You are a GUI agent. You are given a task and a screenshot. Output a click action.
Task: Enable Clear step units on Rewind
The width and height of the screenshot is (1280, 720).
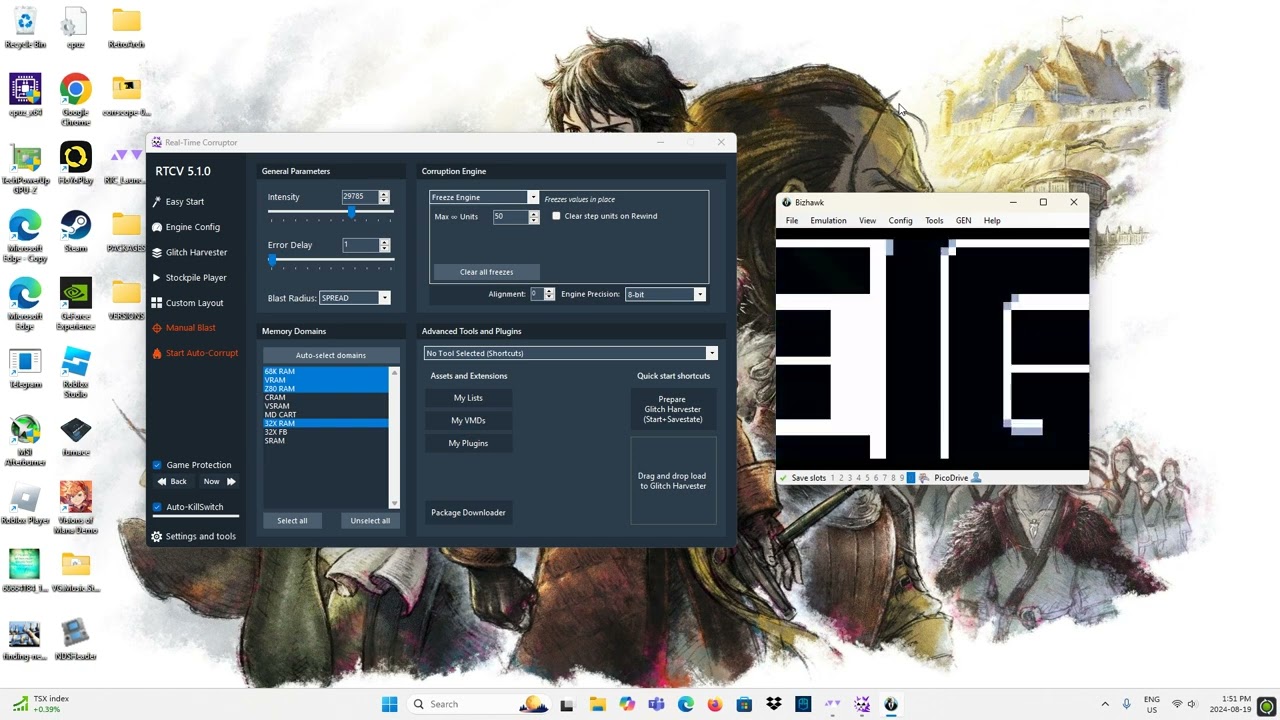(x=557, y=216)
